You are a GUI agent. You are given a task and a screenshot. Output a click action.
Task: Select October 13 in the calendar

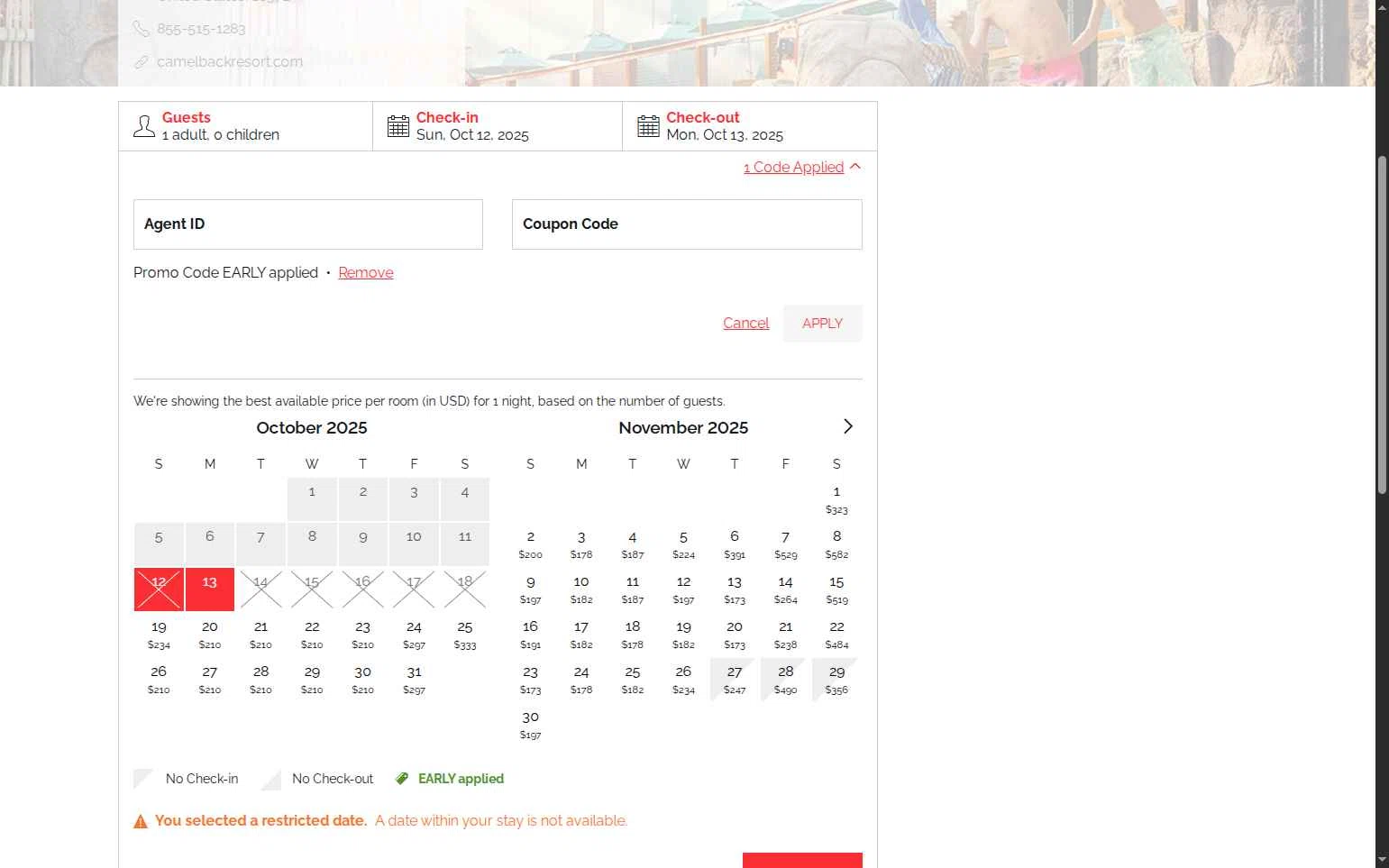[x=210, y=589]
